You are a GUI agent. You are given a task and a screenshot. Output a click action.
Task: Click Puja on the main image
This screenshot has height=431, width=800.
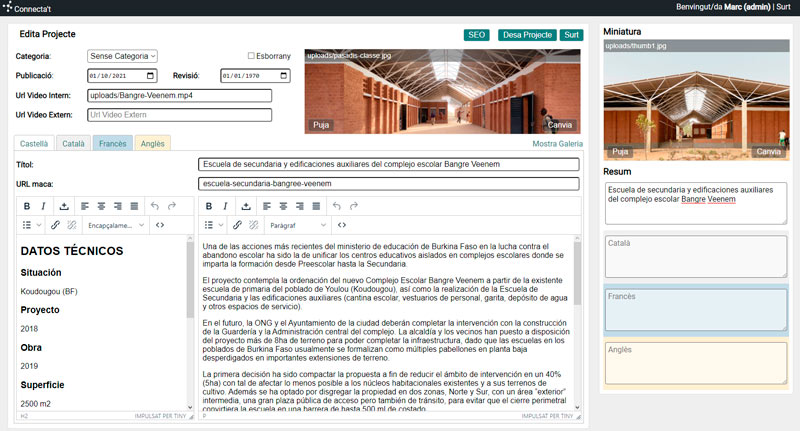point(321,125)
